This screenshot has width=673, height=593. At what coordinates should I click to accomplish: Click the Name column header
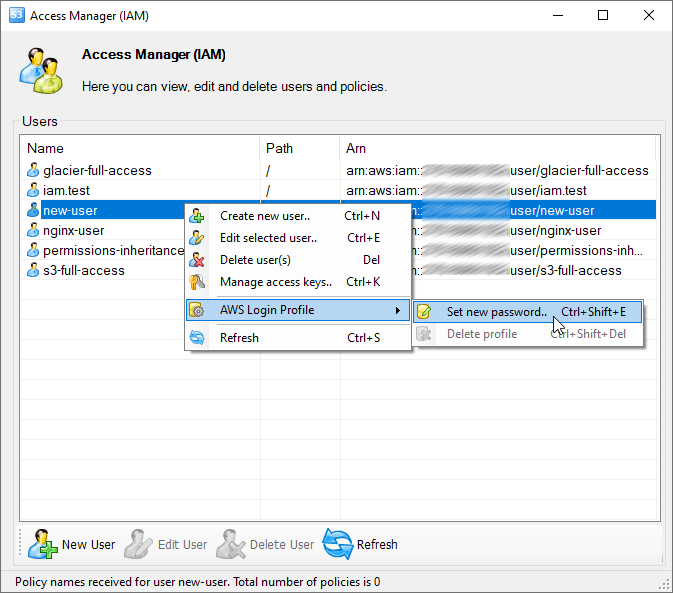pos(140,148)
